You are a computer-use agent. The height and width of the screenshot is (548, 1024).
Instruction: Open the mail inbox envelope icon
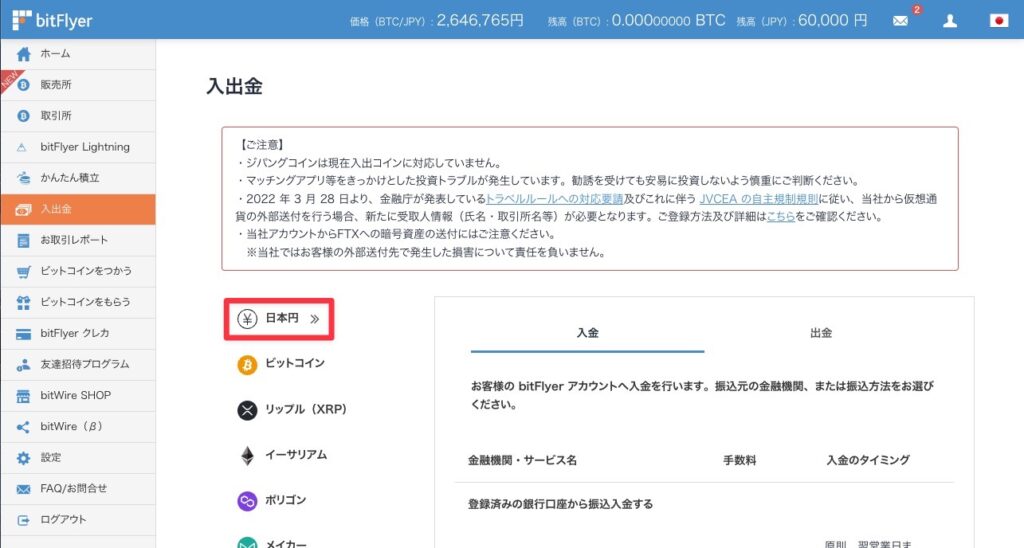click(x=900, y=21)
